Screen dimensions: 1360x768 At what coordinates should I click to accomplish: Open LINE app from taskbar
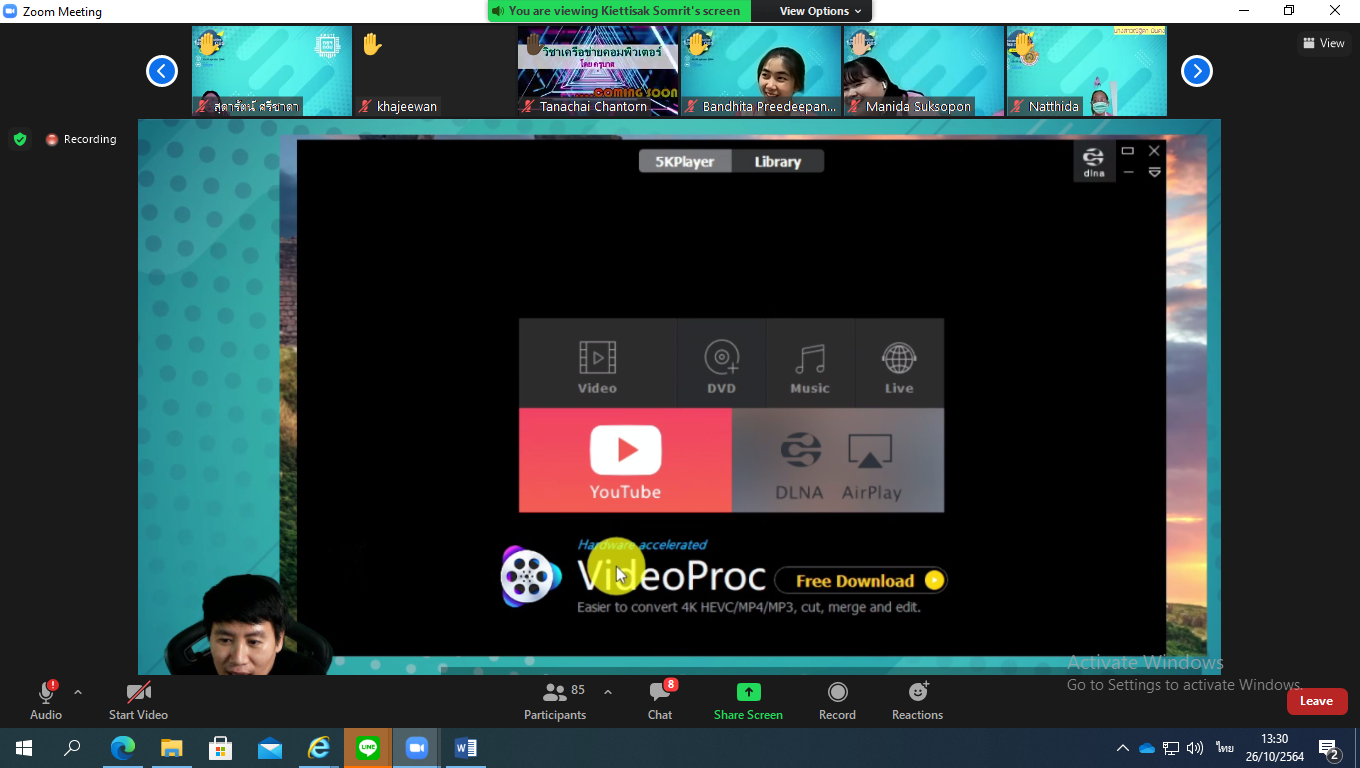368,748
